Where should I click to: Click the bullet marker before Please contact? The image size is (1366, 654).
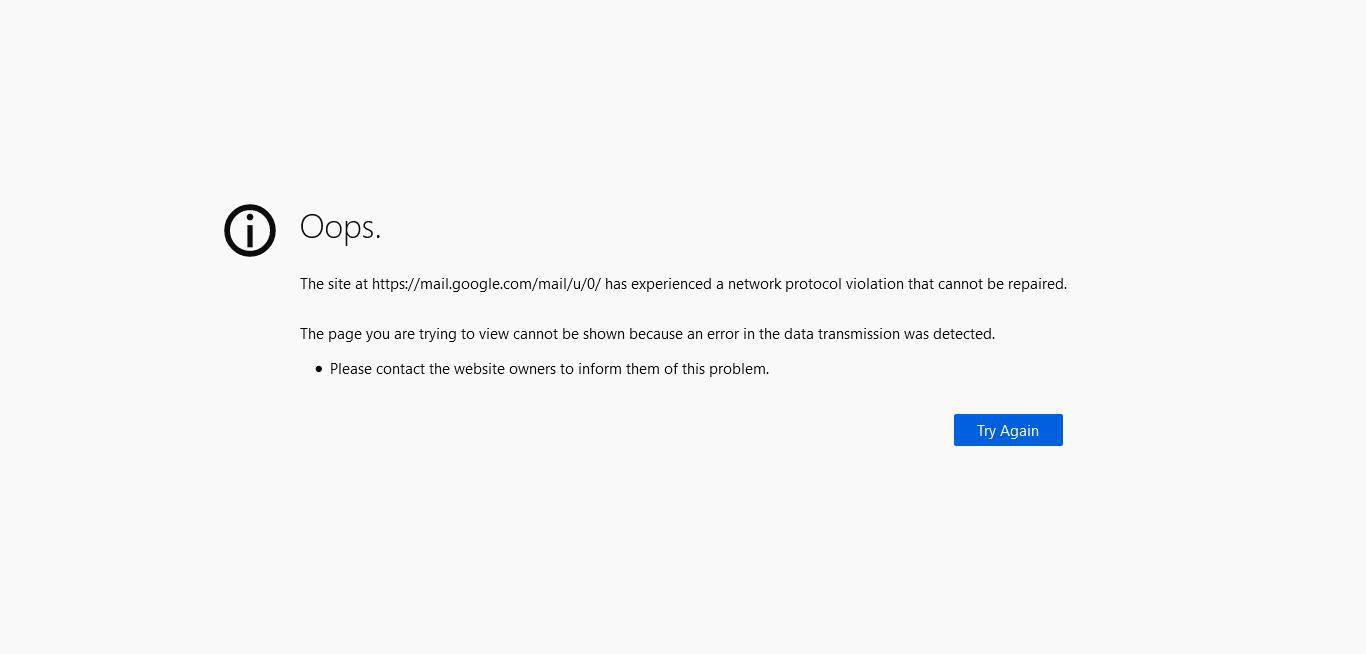coord(319,368)
